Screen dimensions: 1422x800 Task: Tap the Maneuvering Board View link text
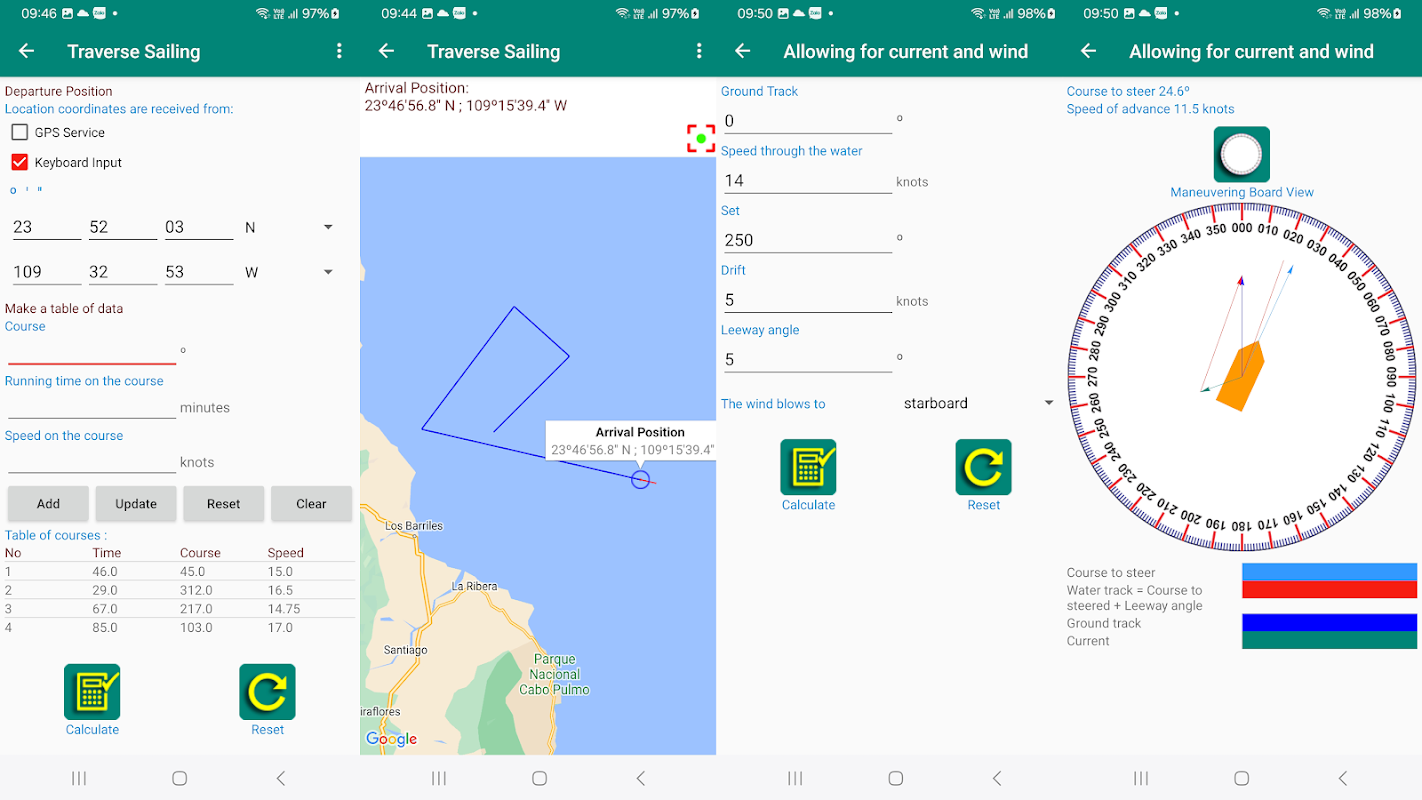pyautogui.click(x=1242, y=192)
